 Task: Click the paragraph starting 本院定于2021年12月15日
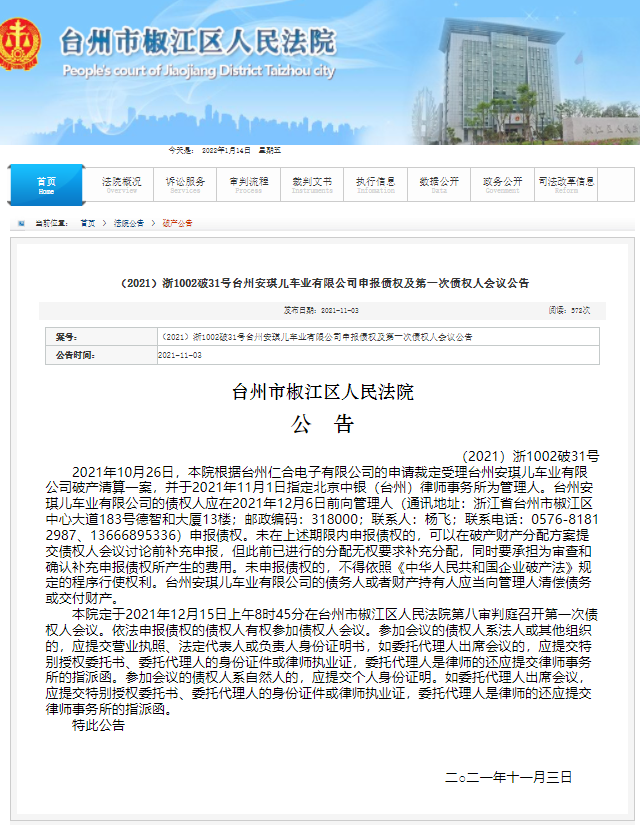[322, 661]
